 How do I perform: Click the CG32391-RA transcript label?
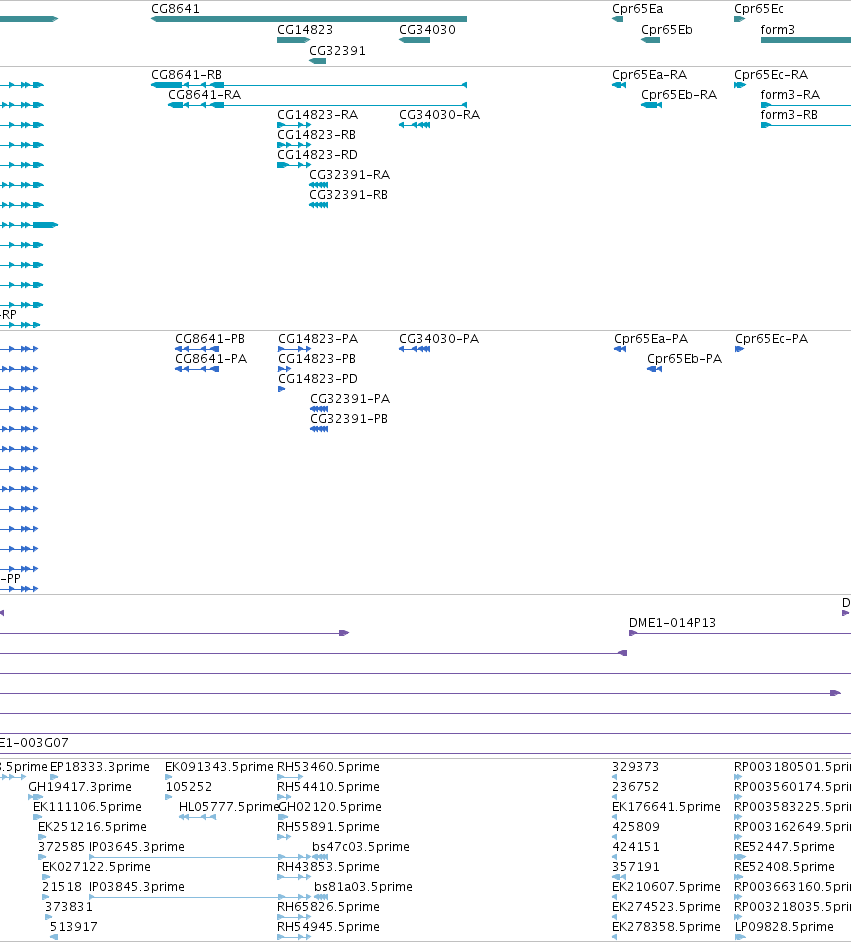(x=350, y=175)
